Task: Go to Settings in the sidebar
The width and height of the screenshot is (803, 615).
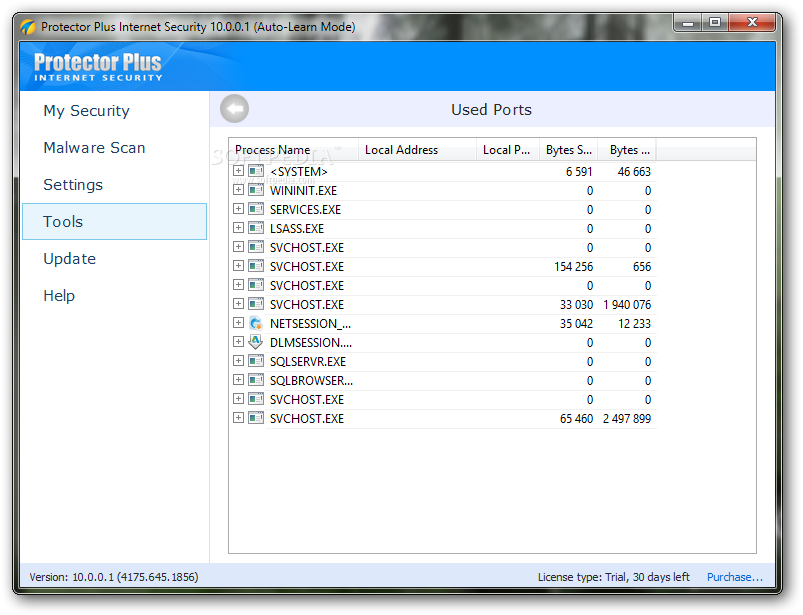Action: (73, 185)
